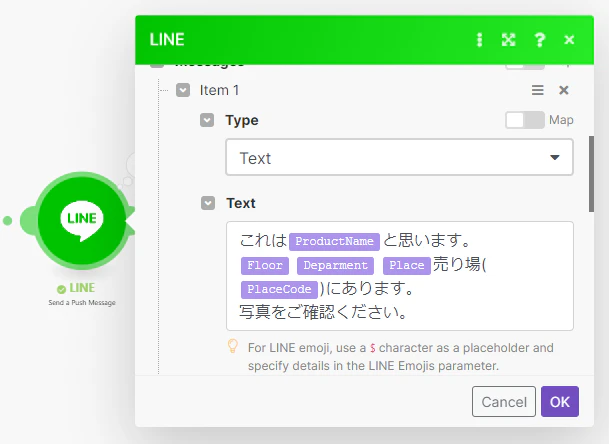Select the ProductName variable pill
This screenshot has height=444, width=609.
(334, 241)
